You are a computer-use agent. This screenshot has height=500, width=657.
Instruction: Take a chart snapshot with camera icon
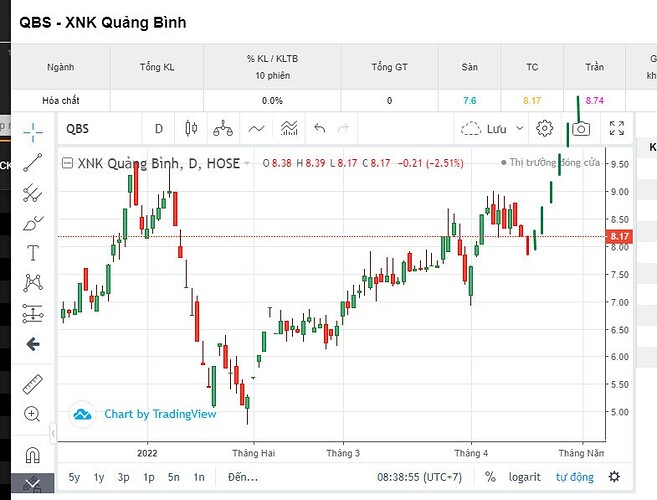[580, 129]
